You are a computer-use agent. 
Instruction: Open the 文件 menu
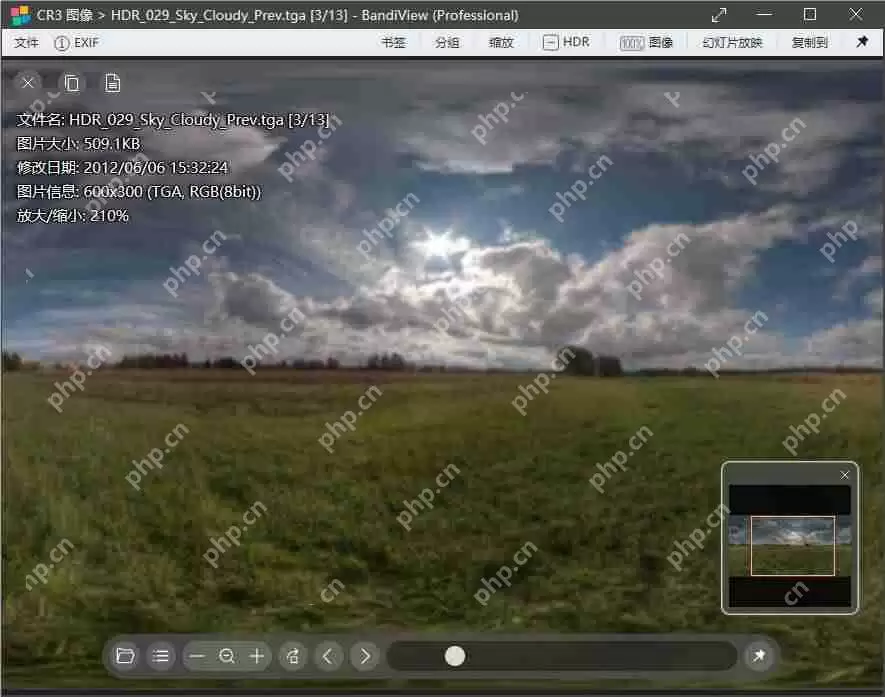tap(27, 42)
